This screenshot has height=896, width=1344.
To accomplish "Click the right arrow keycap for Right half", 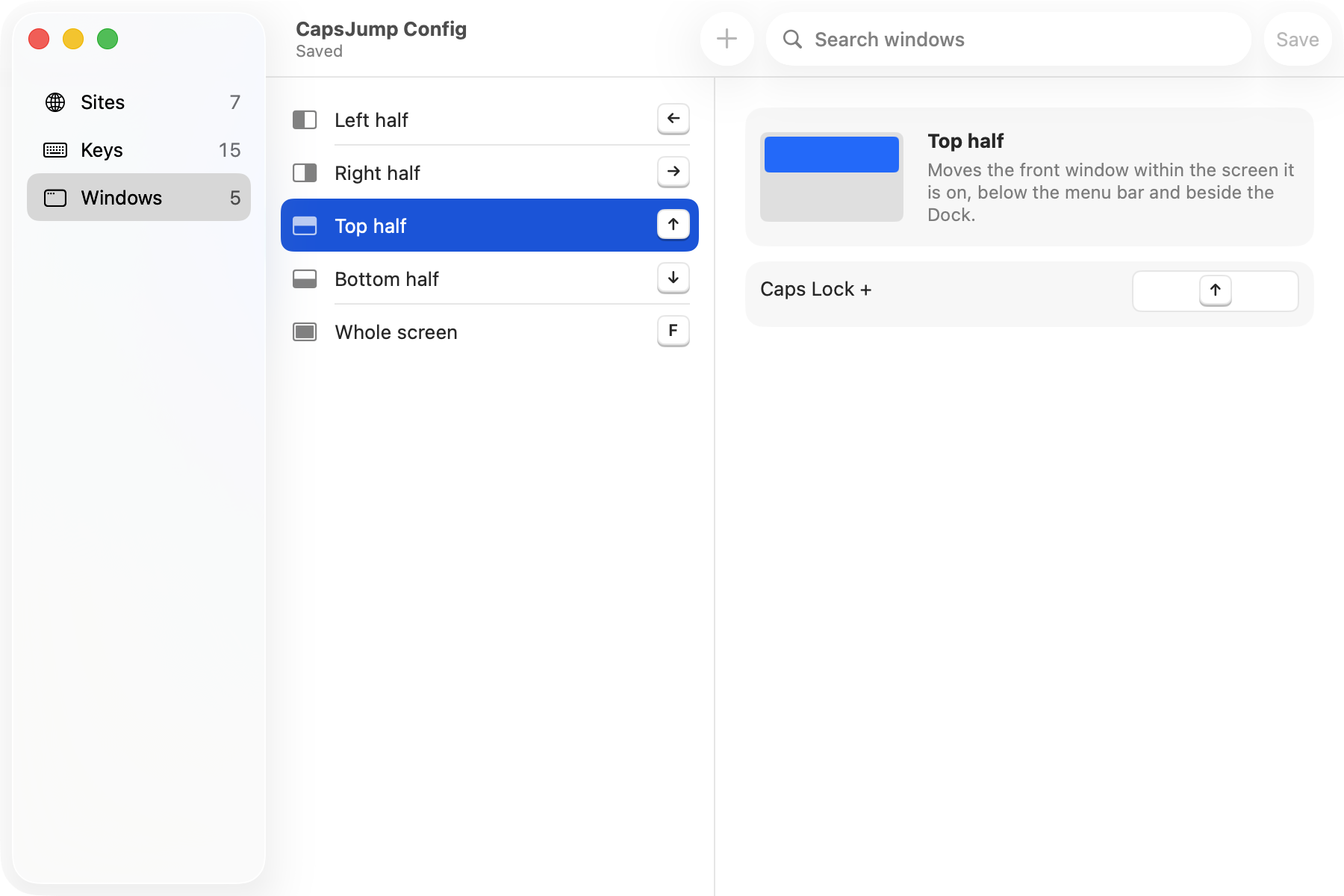I will [673, 172].
